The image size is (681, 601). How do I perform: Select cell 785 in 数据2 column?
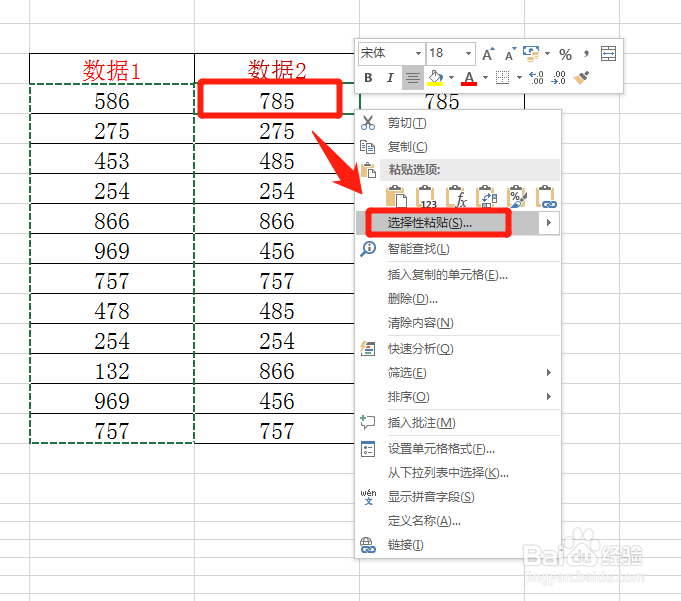pyautogui.click(x=277, y=99)
